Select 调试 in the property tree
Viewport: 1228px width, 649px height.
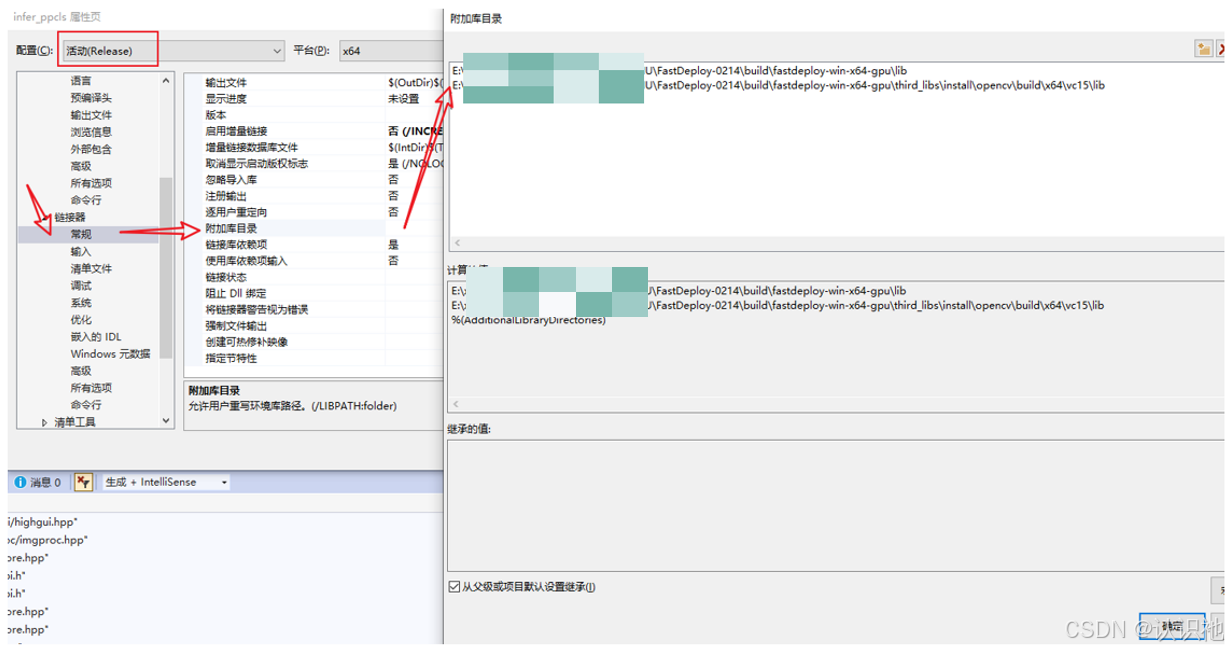coord(81,285)
